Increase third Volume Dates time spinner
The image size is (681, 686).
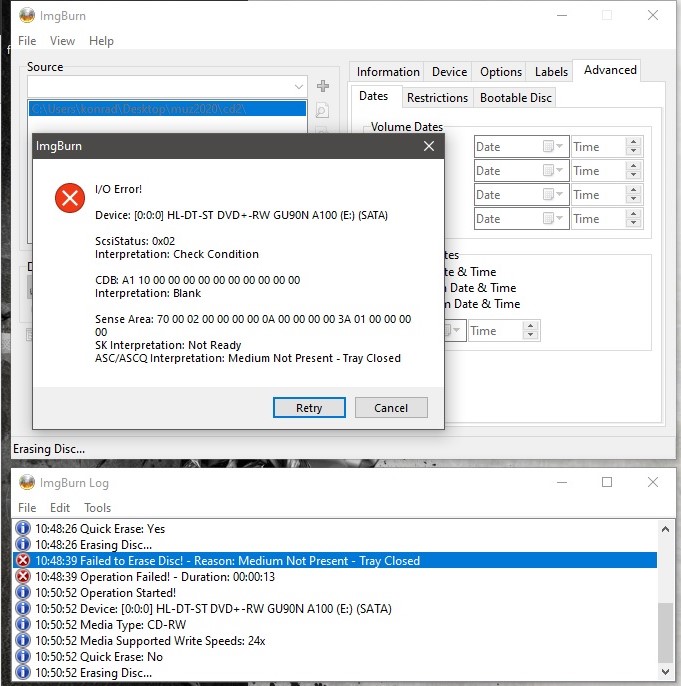(x=633, y=190)
